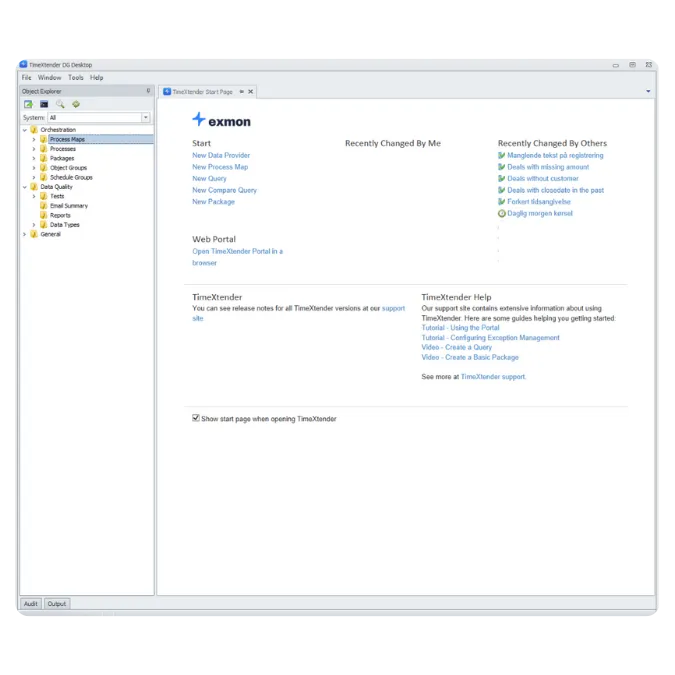
Task: Expand the Schedule Groups tree node
Action: point(34,177)
